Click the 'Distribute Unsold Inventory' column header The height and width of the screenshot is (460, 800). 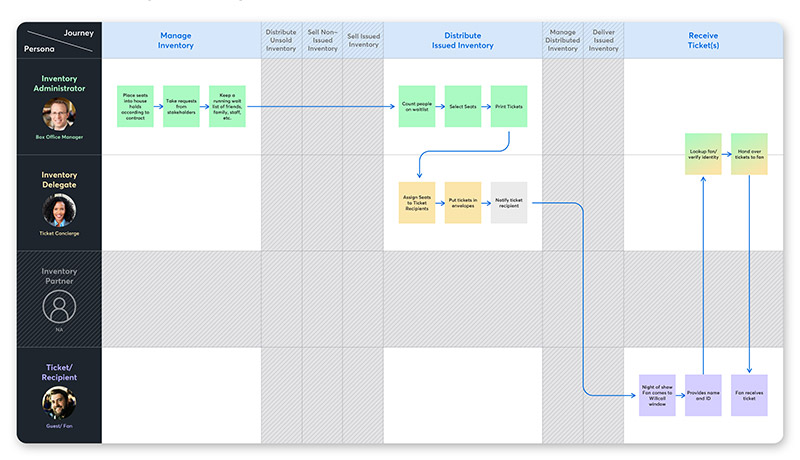point(281,40)
